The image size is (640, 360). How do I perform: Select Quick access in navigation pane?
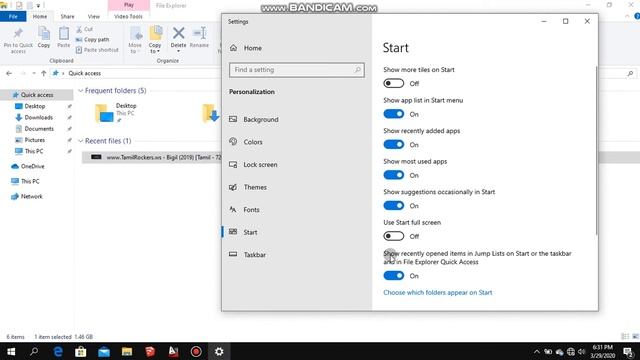37,95
